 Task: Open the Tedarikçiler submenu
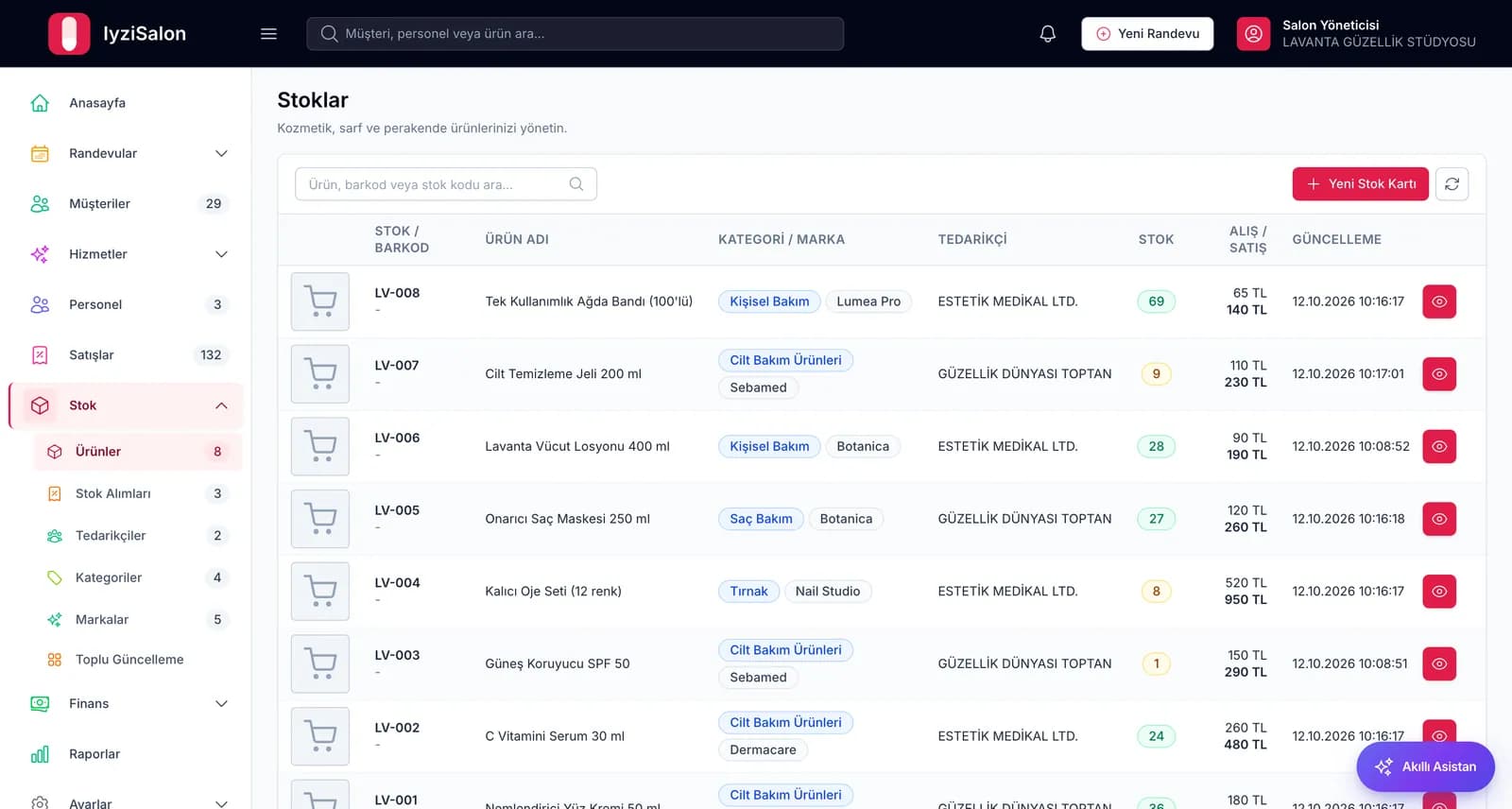[x=138, y=536]
